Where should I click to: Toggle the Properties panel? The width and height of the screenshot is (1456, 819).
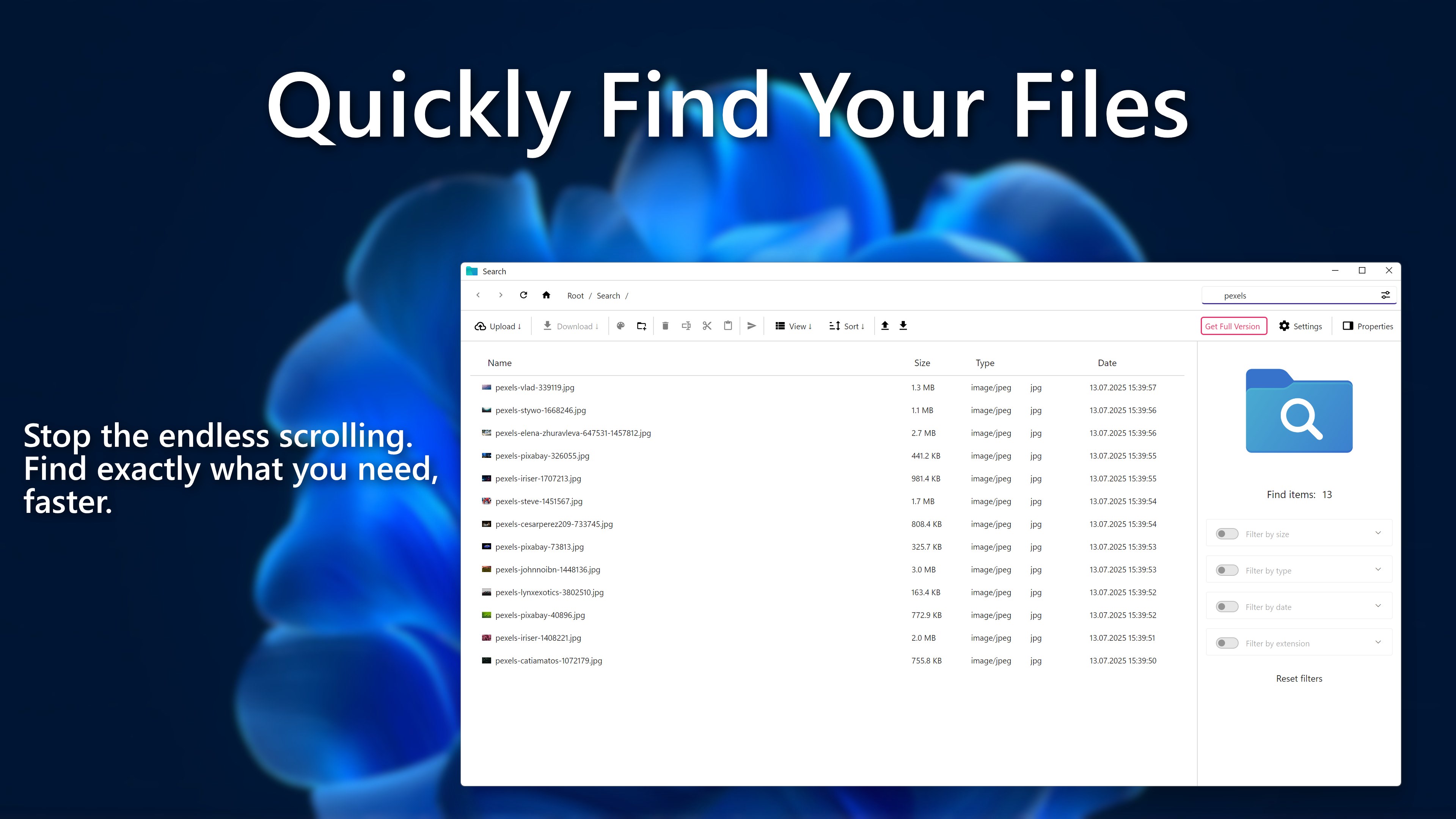click(1368, 326)
